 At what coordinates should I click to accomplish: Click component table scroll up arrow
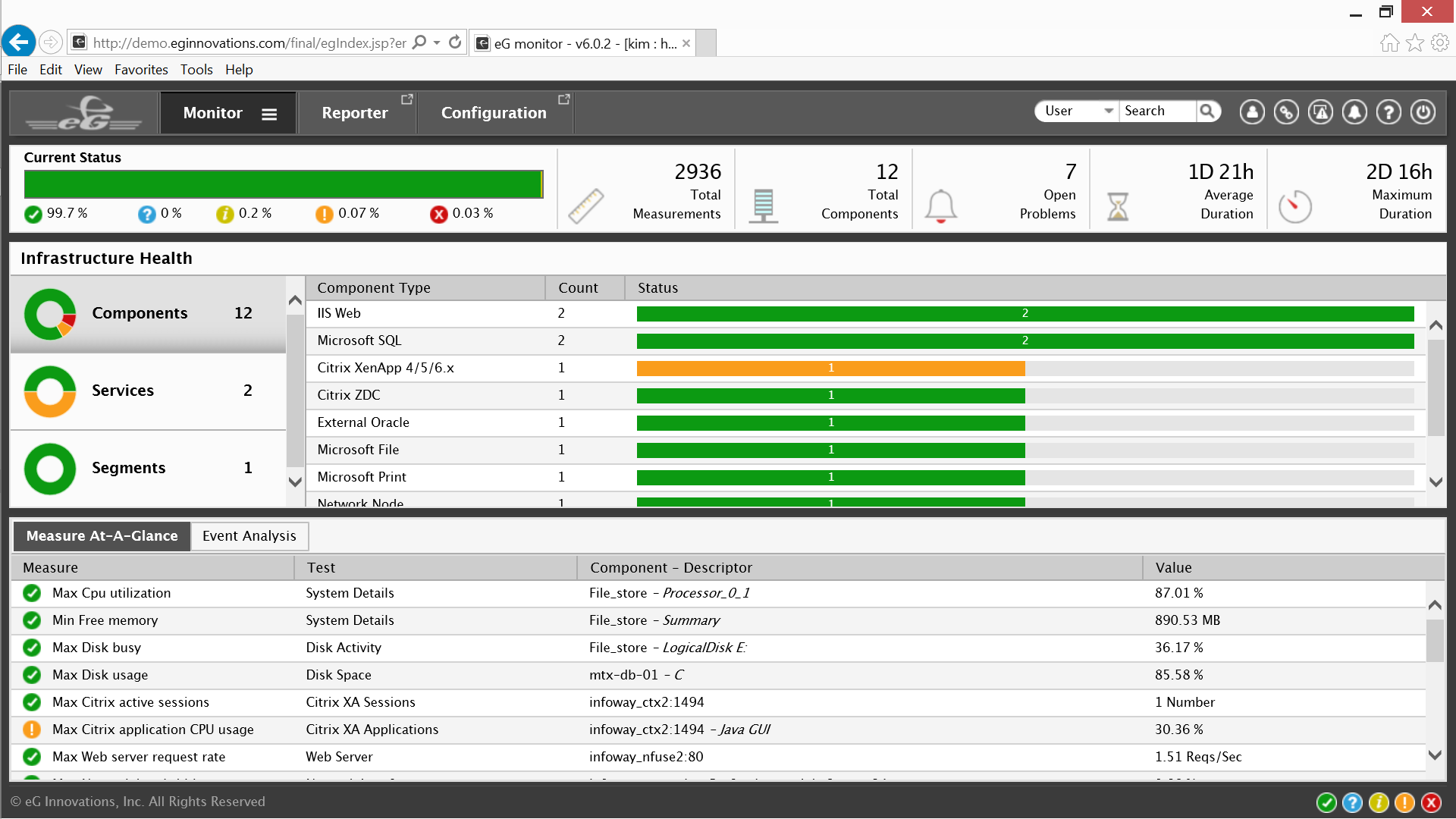[1436, 325]
